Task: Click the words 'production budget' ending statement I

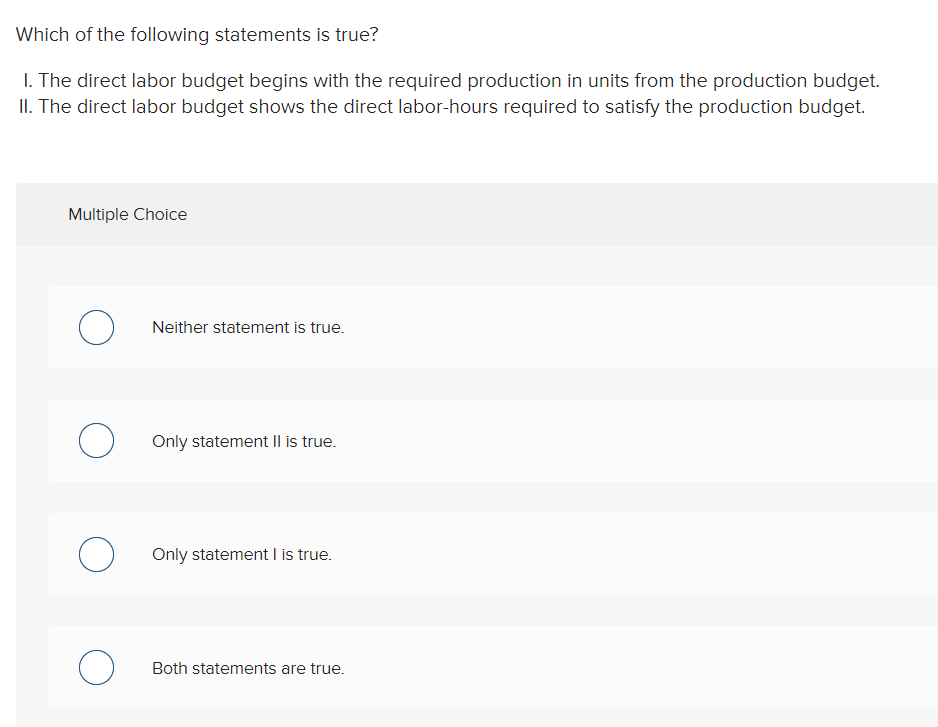Action: pyautogui.click(x=795, y=81)
